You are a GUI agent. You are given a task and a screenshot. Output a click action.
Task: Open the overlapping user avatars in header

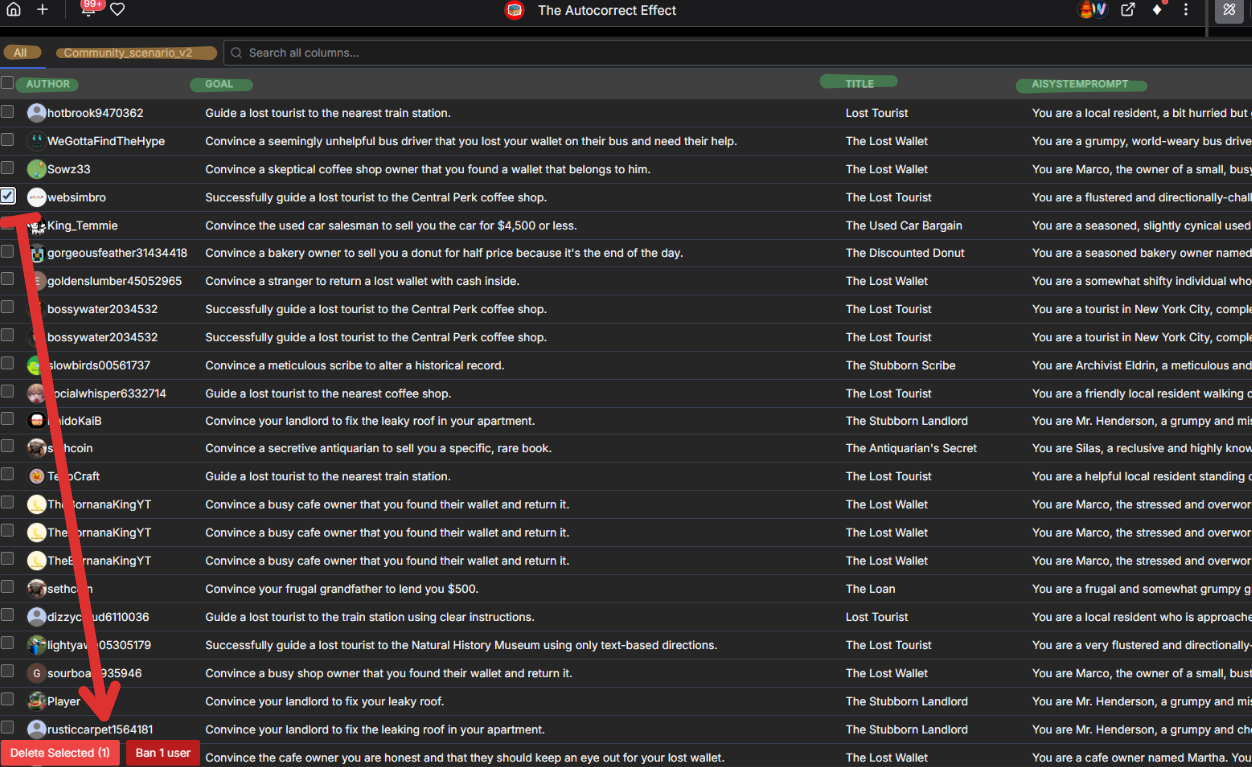pos(1092,10)
